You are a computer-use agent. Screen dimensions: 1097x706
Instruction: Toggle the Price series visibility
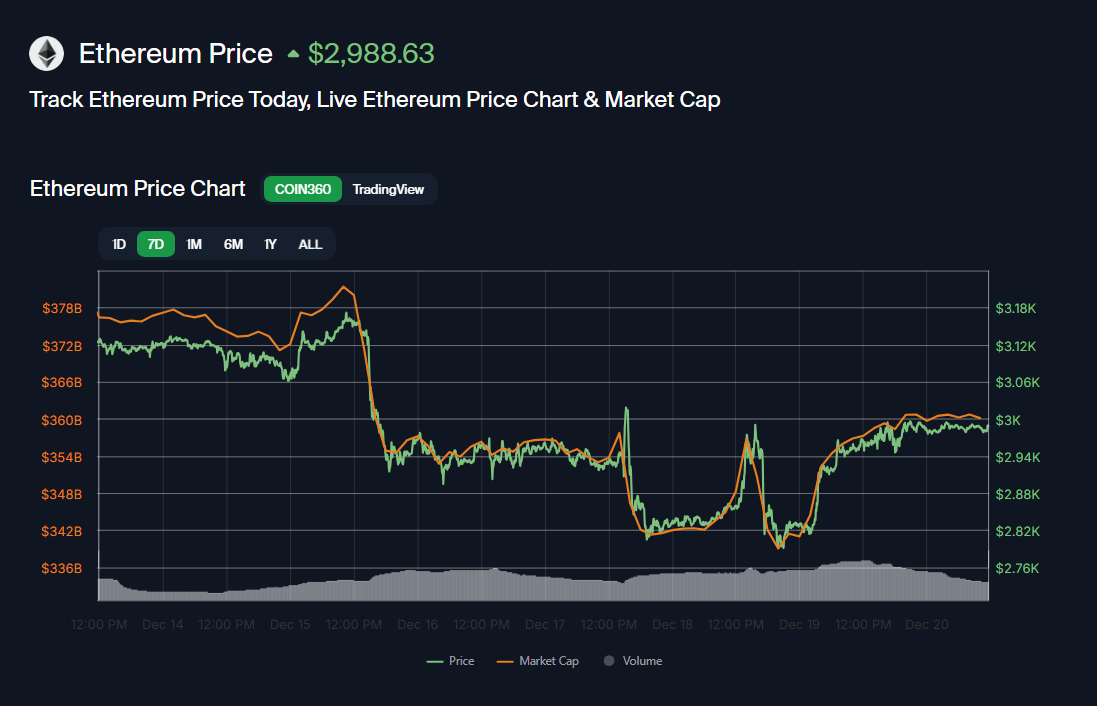click(450, 660)
